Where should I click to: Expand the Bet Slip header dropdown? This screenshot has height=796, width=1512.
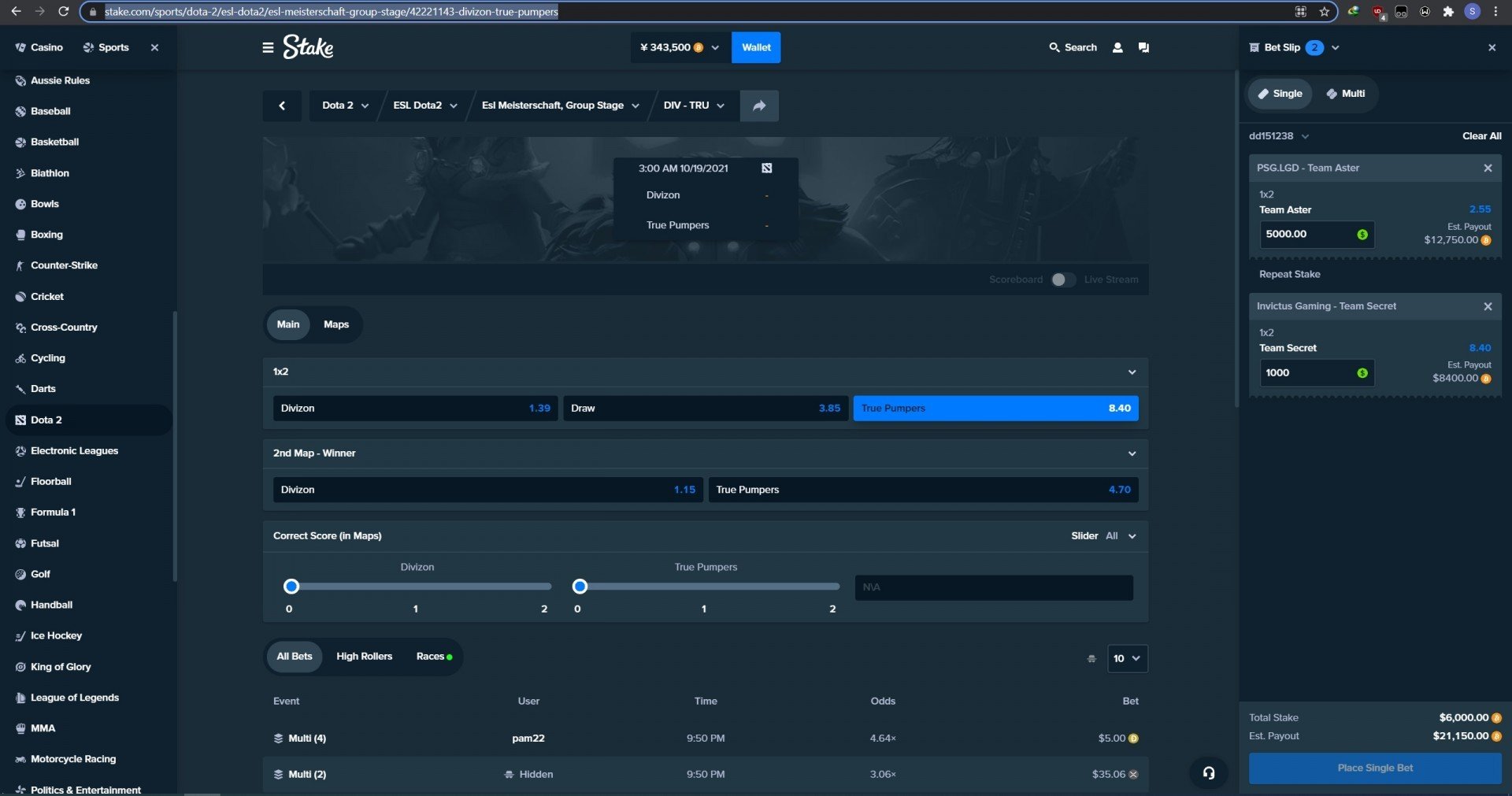coord(1336,48)
